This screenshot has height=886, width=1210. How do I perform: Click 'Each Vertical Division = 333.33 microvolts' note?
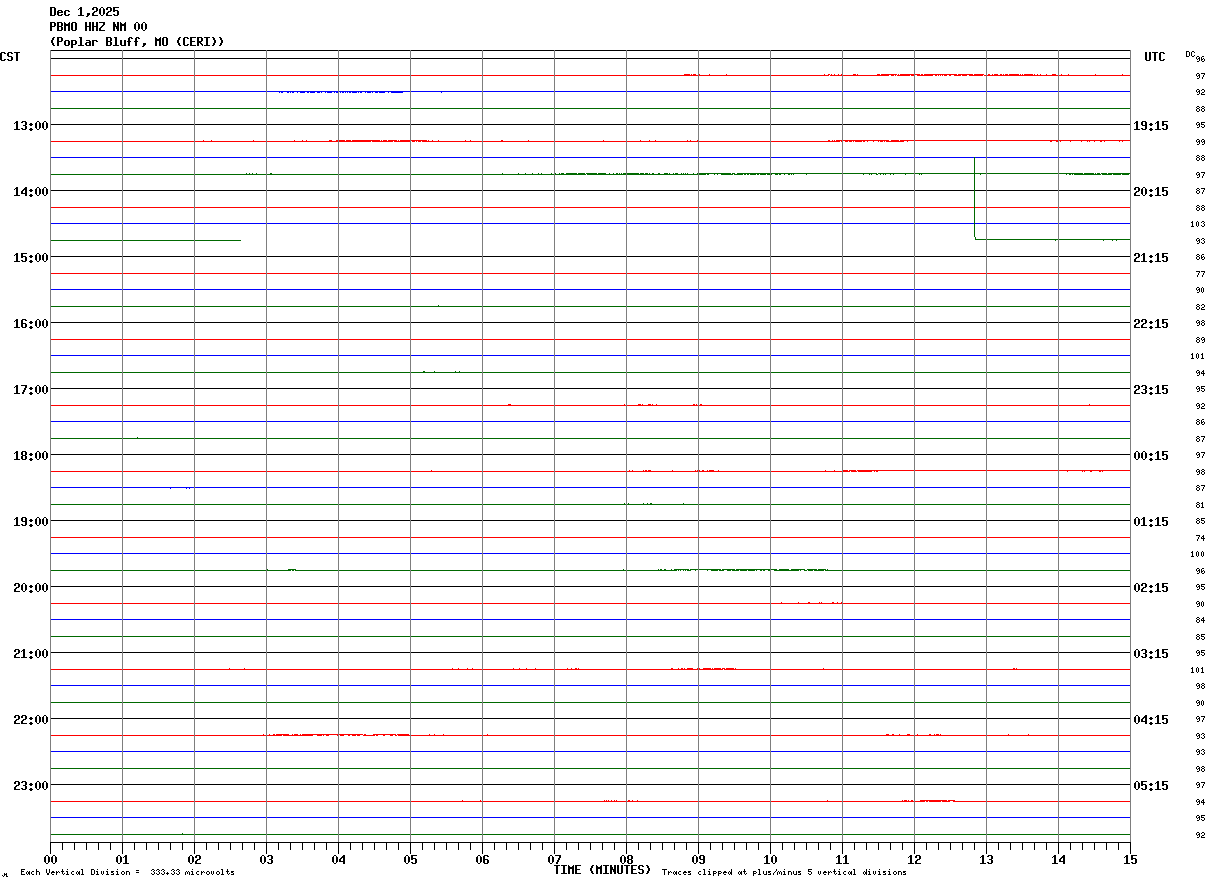pyautogui.click(x=128, y=873)
